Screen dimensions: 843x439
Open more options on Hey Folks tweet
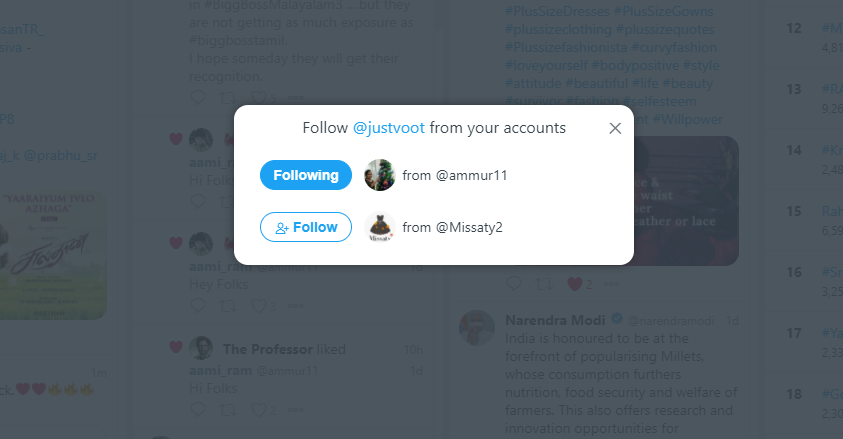[295, 306]
